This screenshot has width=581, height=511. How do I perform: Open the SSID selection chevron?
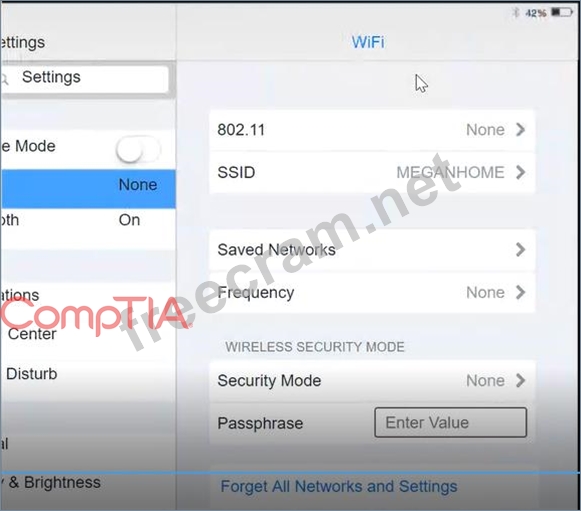pos(521,172)
